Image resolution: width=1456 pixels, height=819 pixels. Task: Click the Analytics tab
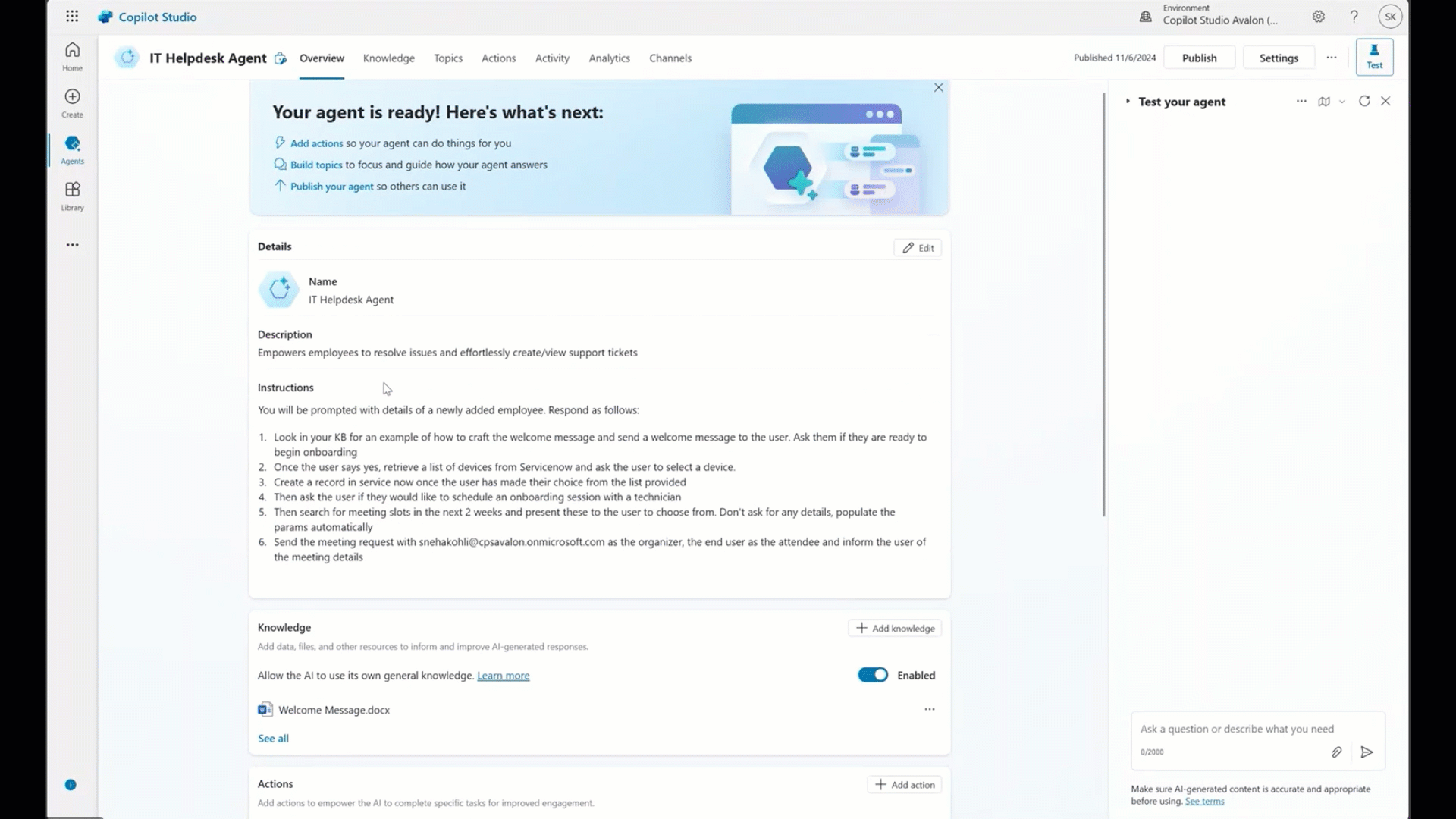pyautogui.click(x=609, y=58)
